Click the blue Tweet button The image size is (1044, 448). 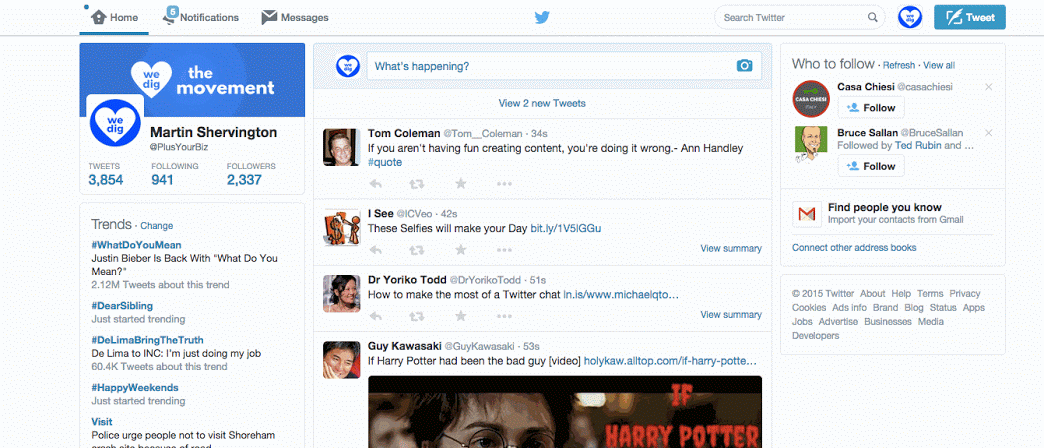(969, 17)
